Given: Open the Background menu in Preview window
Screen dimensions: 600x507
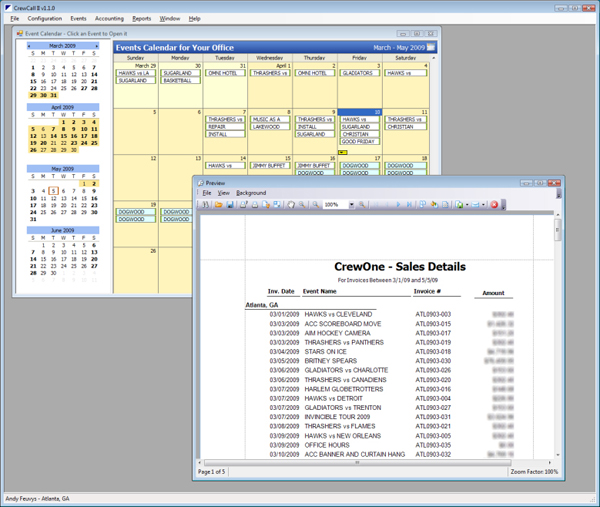Looking at the screenshot, I should click(251, 193).
